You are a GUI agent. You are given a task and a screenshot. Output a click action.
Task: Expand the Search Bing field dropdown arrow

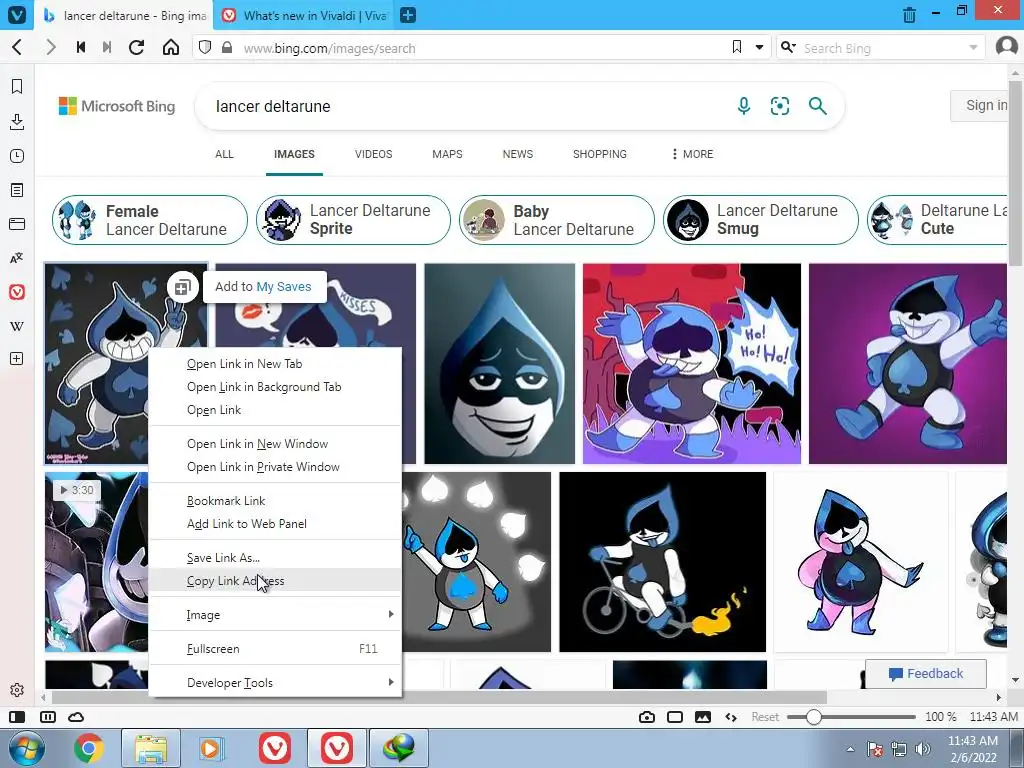click(x=973, y=48)
